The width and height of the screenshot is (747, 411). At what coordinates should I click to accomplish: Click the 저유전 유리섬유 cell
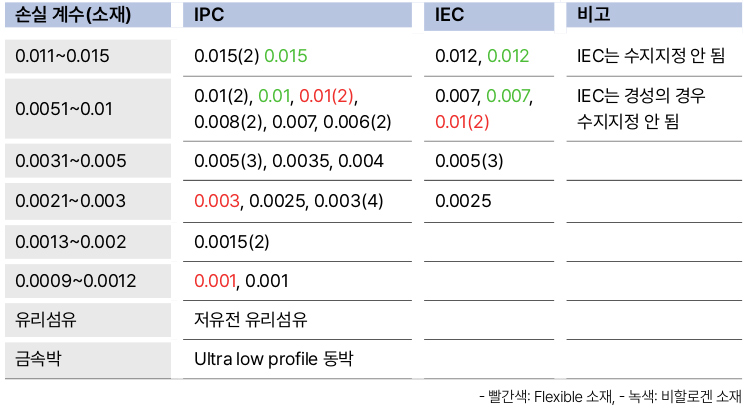(x=251, y=320)
